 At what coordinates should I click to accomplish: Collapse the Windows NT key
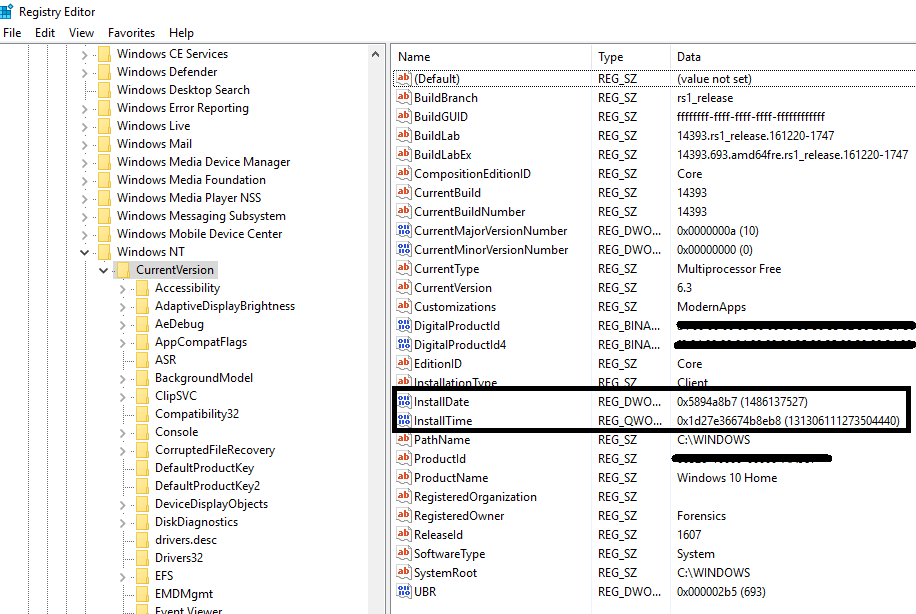click(x=85, y=252)
